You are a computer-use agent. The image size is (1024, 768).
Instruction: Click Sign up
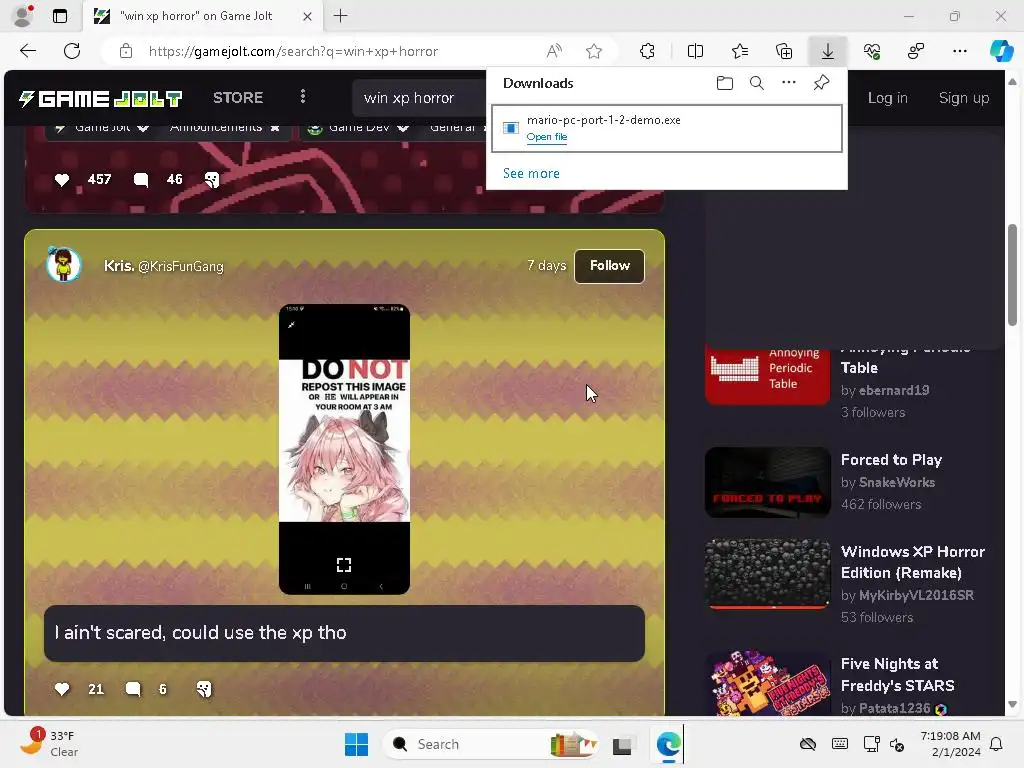click(x=963, y=98)
